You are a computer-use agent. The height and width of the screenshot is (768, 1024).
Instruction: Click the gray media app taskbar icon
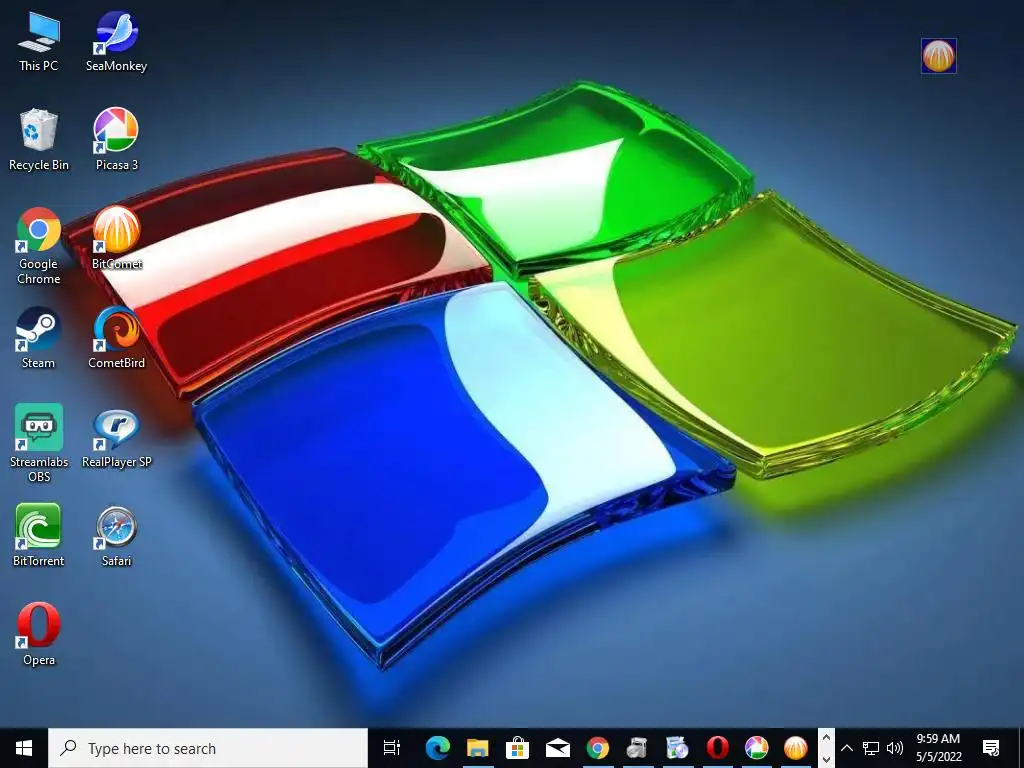point(637,748)
